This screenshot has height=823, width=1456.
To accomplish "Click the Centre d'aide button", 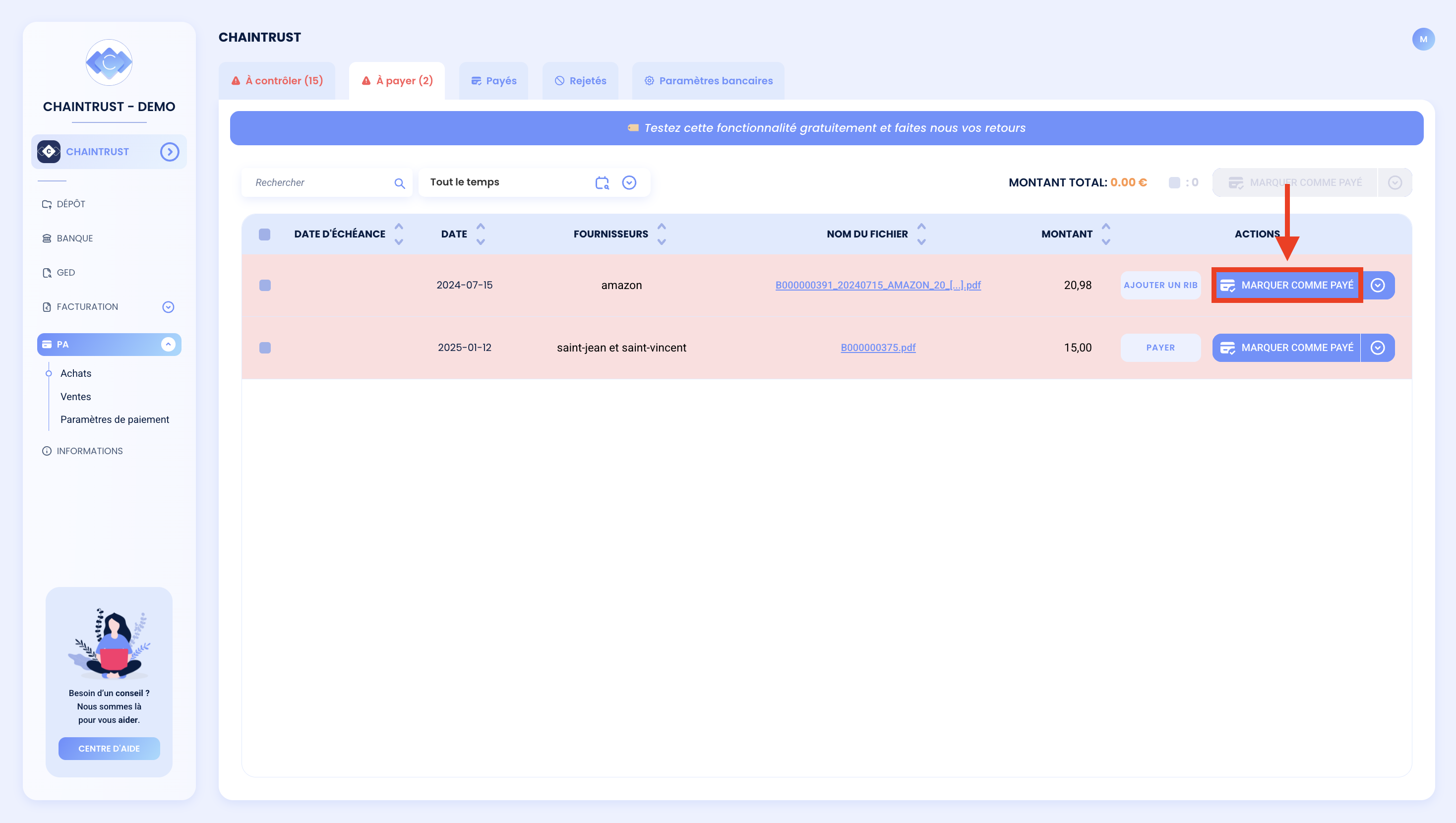I will coord(109,749).
